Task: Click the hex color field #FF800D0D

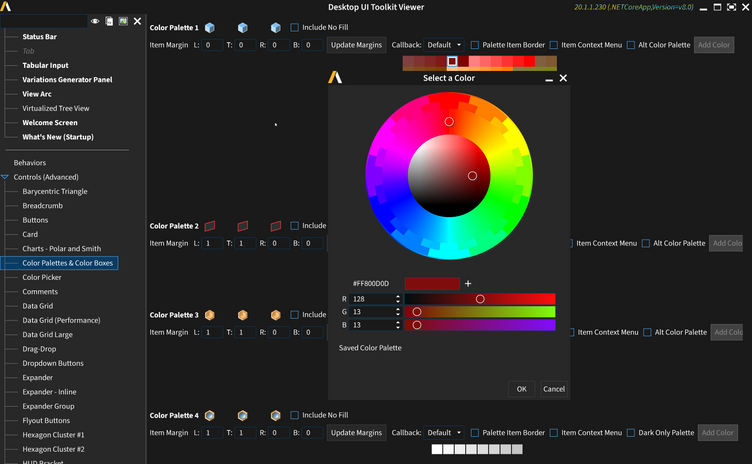Action: (x=371, y=284)
